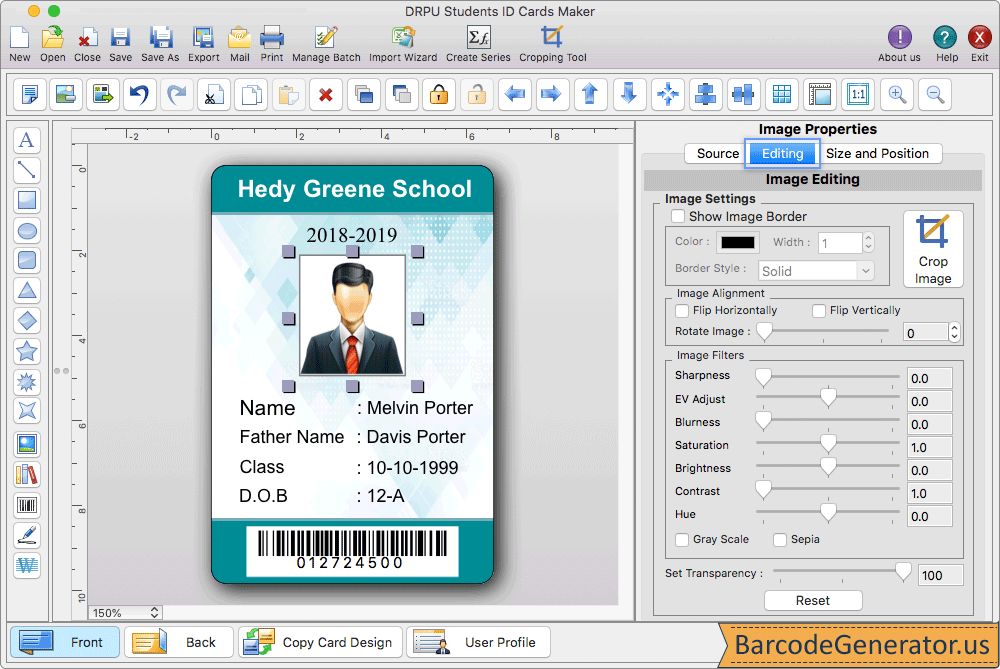Click the Crop Image button in Image Editing
This screenshot has width=1000, height=669.
coord(932,248)
